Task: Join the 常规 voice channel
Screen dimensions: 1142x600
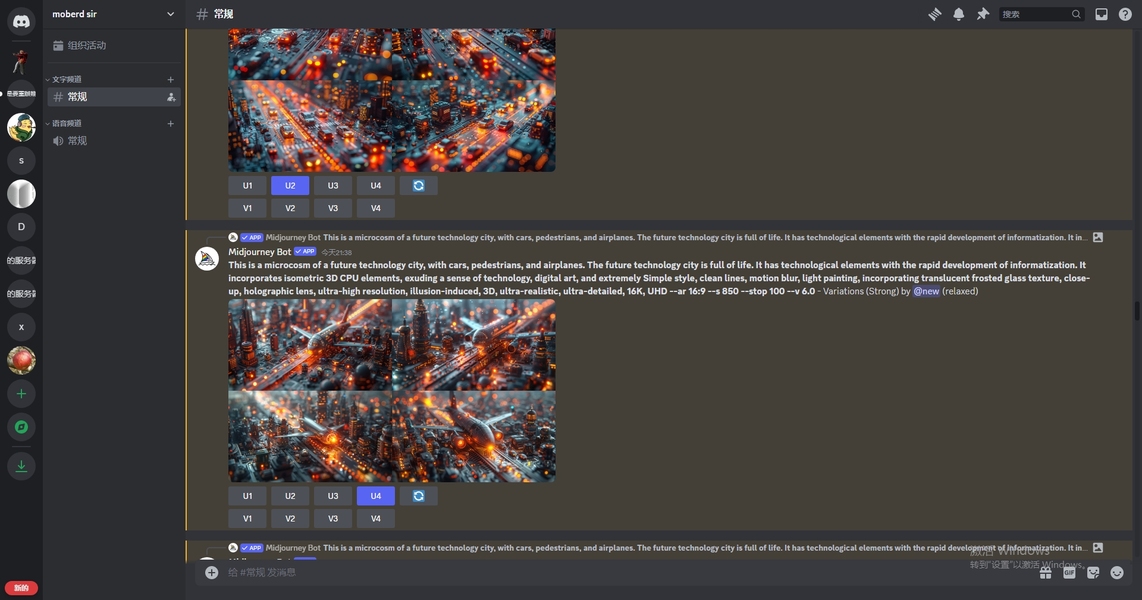Action: tap(114, 141)
